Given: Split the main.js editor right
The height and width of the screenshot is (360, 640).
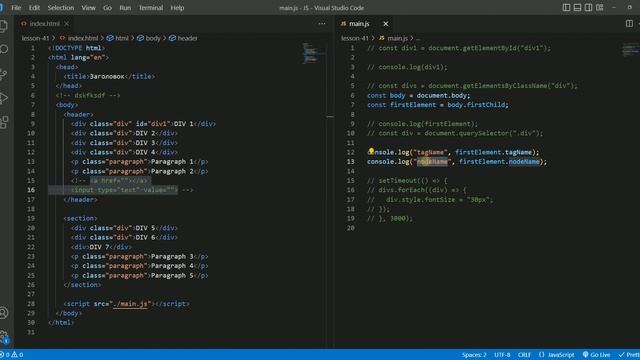Looking at the screenshot, I should [629, 24].
